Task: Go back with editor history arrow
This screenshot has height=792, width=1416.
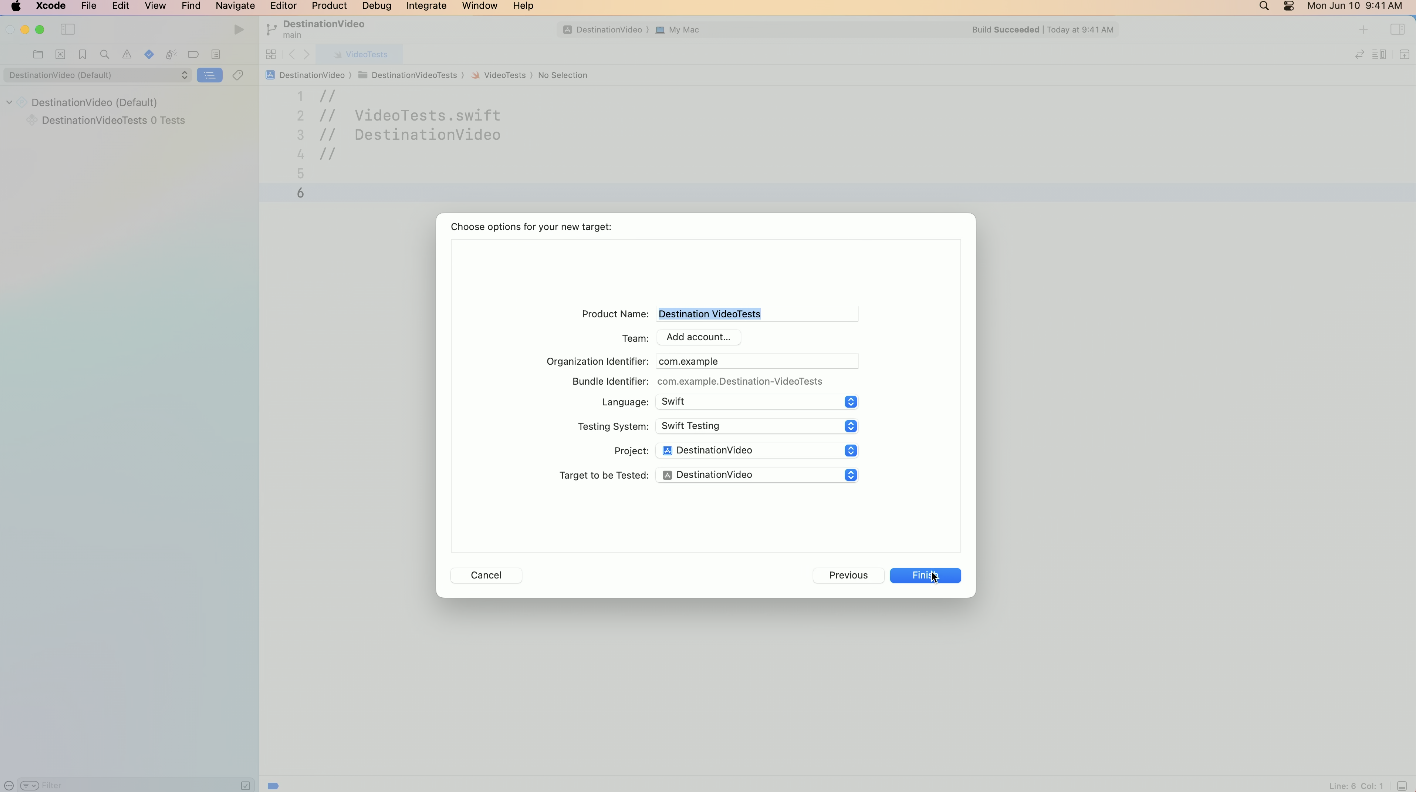Action: coord(291,55)
